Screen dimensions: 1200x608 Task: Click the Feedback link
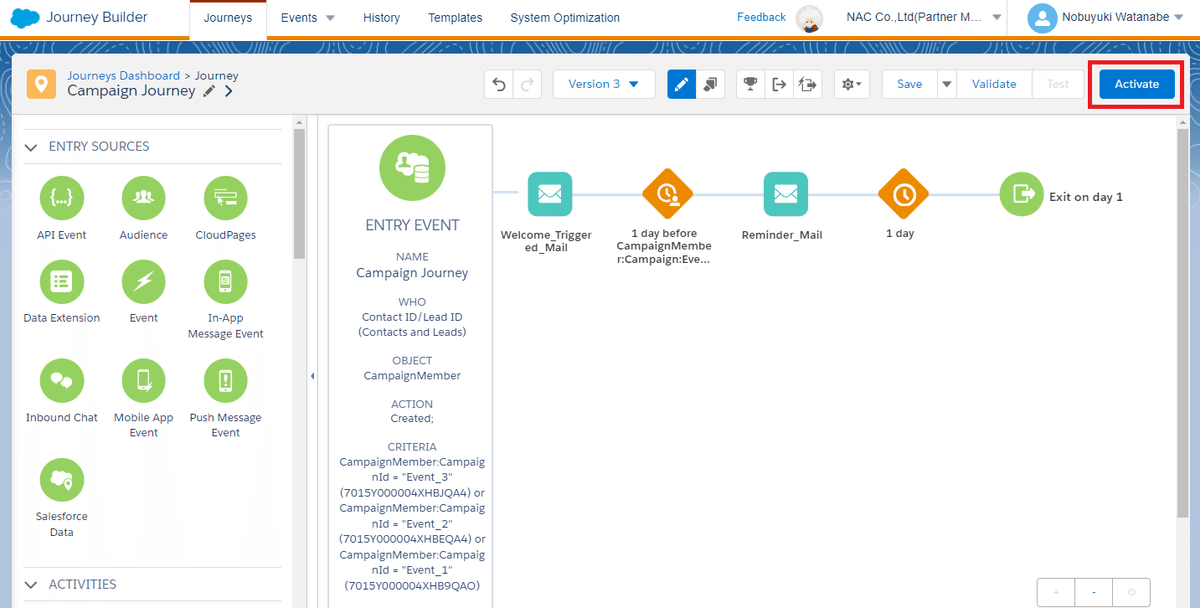(761, 17)
